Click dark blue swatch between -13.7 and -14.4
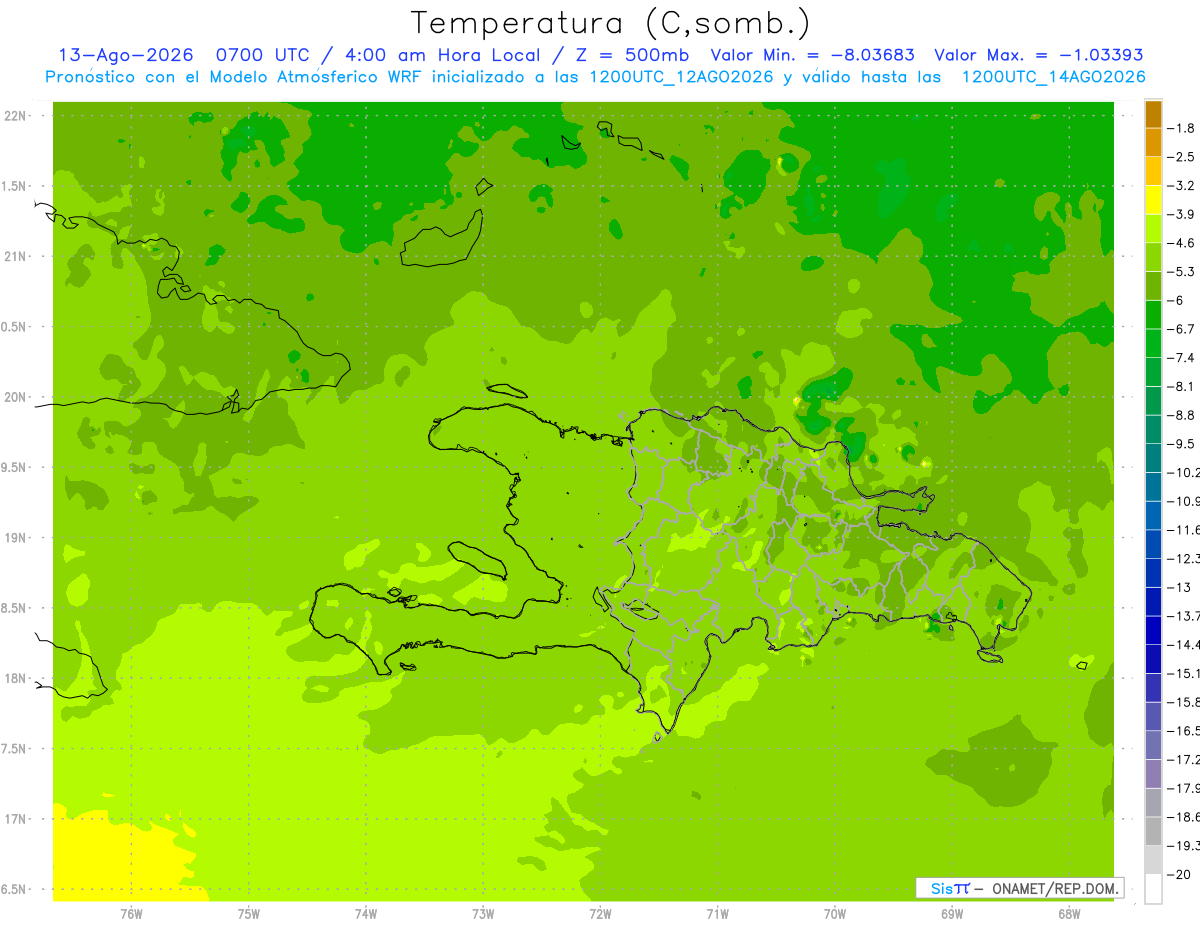 1153,630
